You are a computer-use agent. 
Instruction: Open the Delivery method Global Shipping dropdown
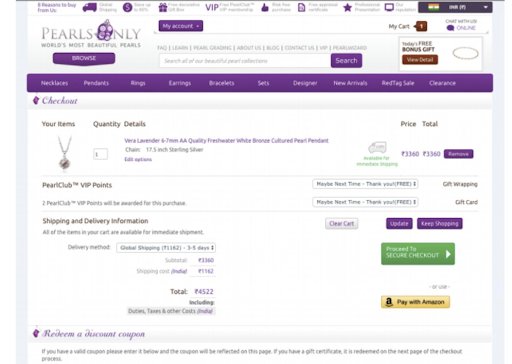pyautogui.click(x=166, y=248)
